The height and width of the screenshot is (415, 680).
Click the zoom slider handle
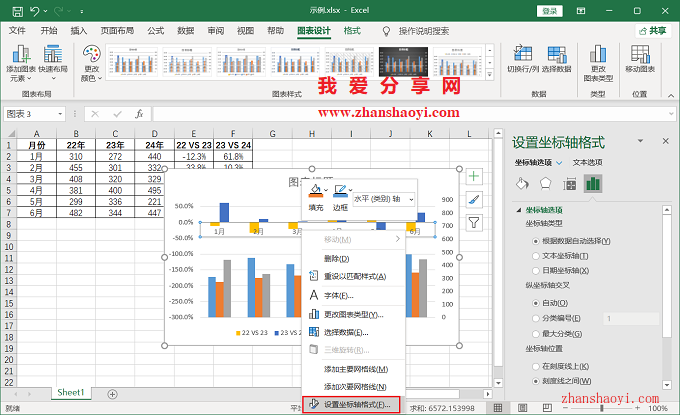[602, 408]
